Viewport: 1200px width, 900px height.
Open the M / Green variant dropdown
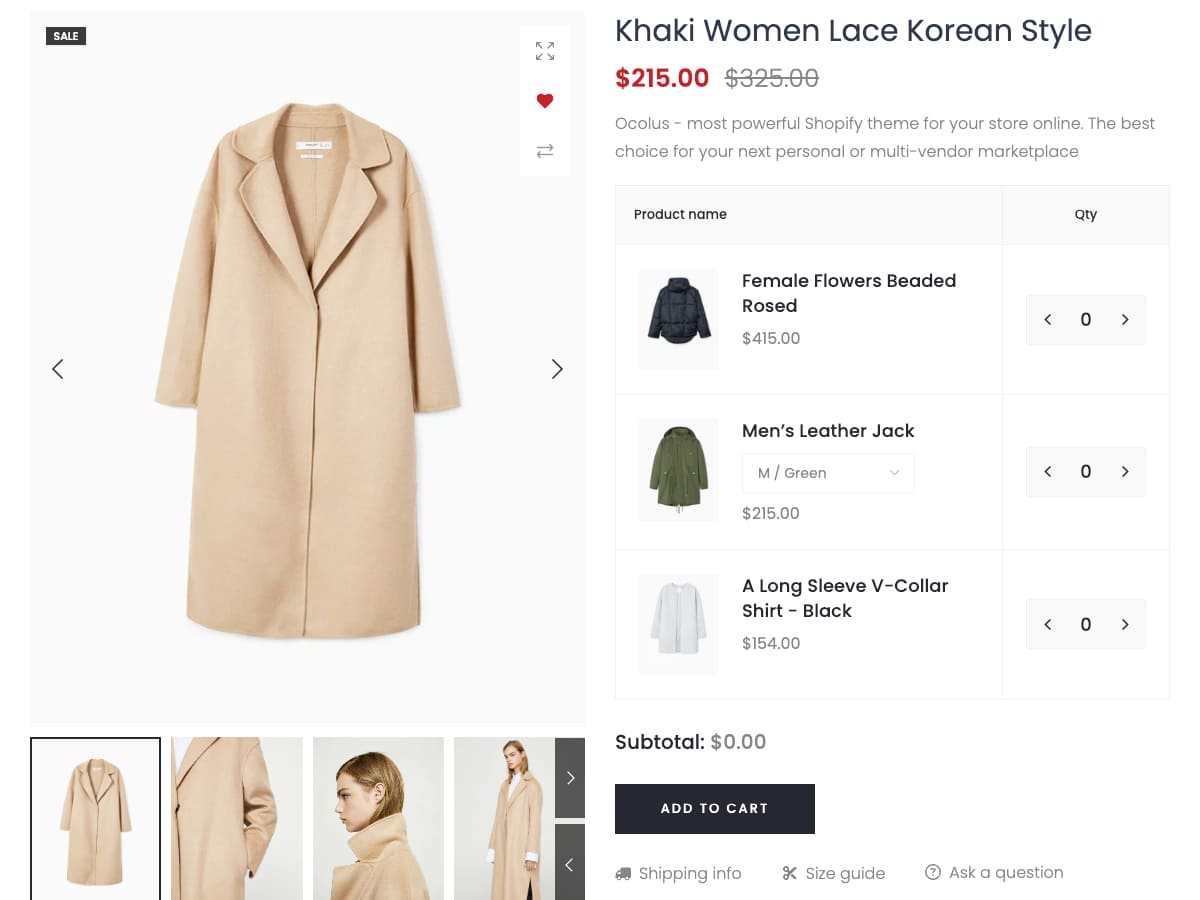[828, 473]
